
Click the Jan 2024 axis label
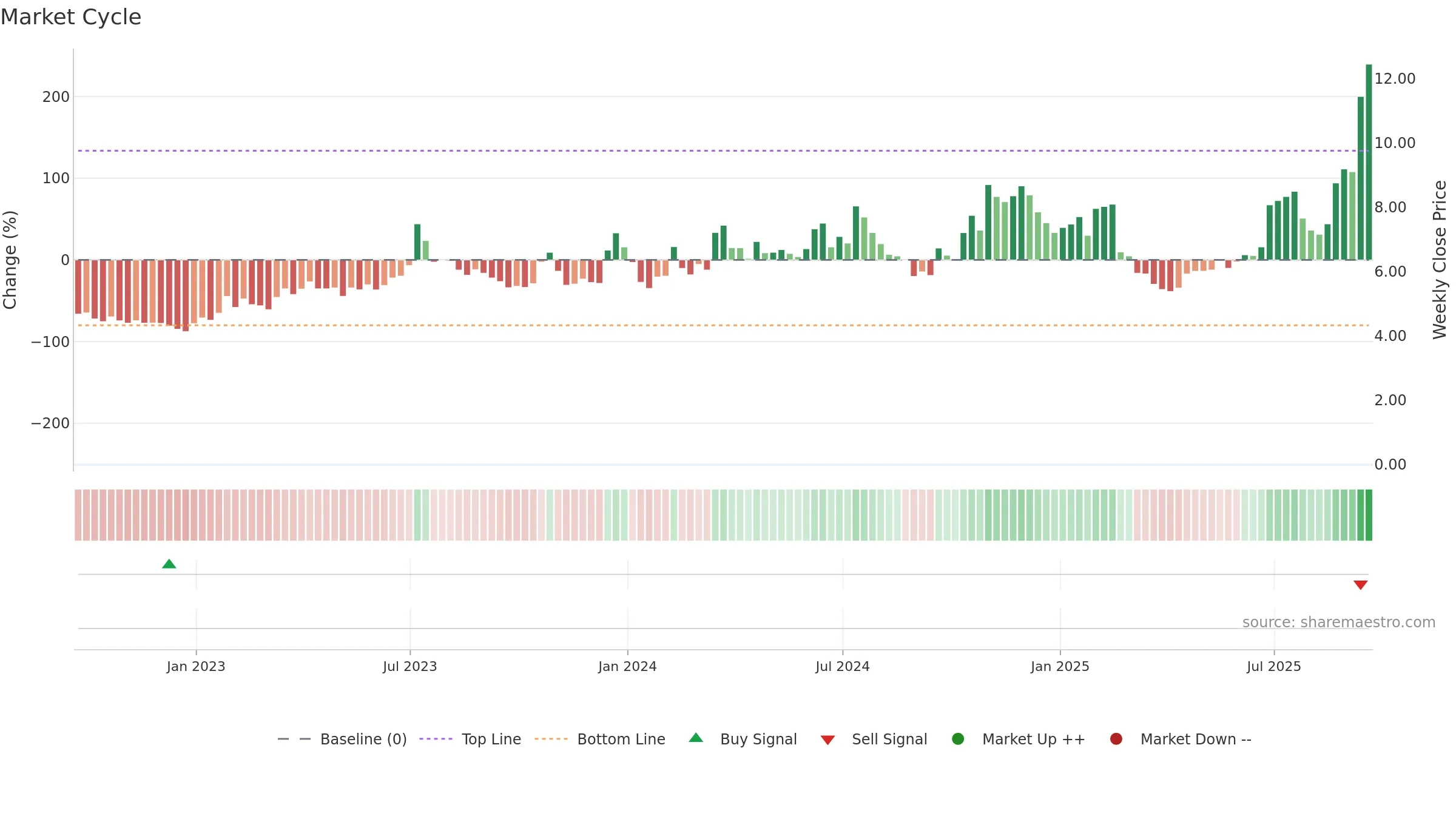(x=627, y=666)
